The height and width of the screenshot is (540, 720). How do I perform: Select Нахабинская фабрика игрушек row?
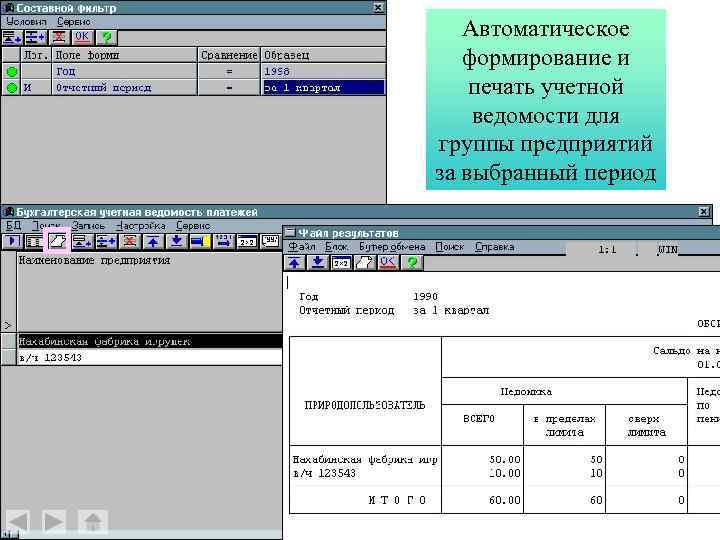coord(150,341)
